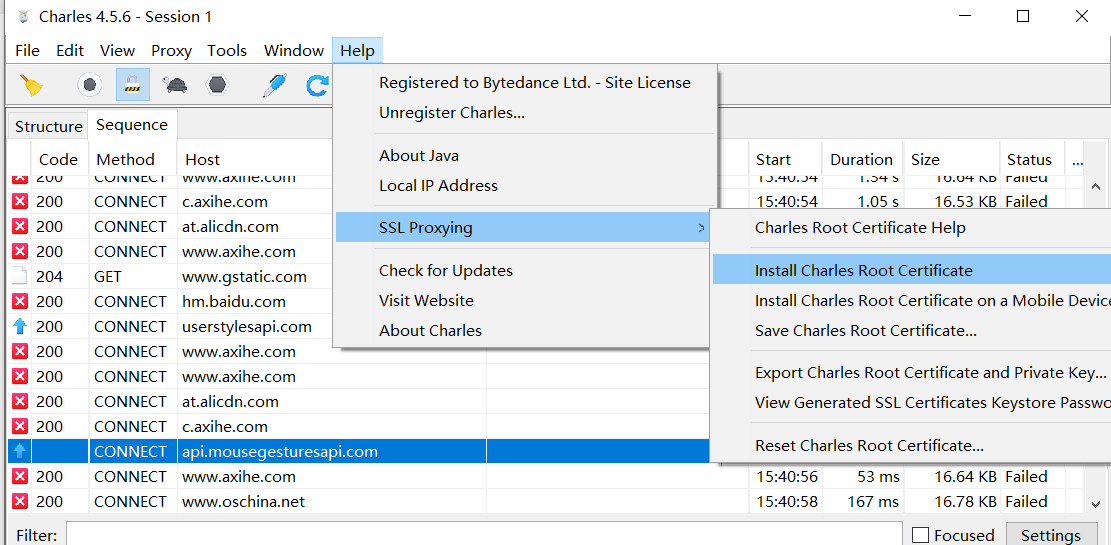The height and width of the screenshot is (545, 1111).
Task: Click the 167 ms duration cell
Action: click(873, 502)
